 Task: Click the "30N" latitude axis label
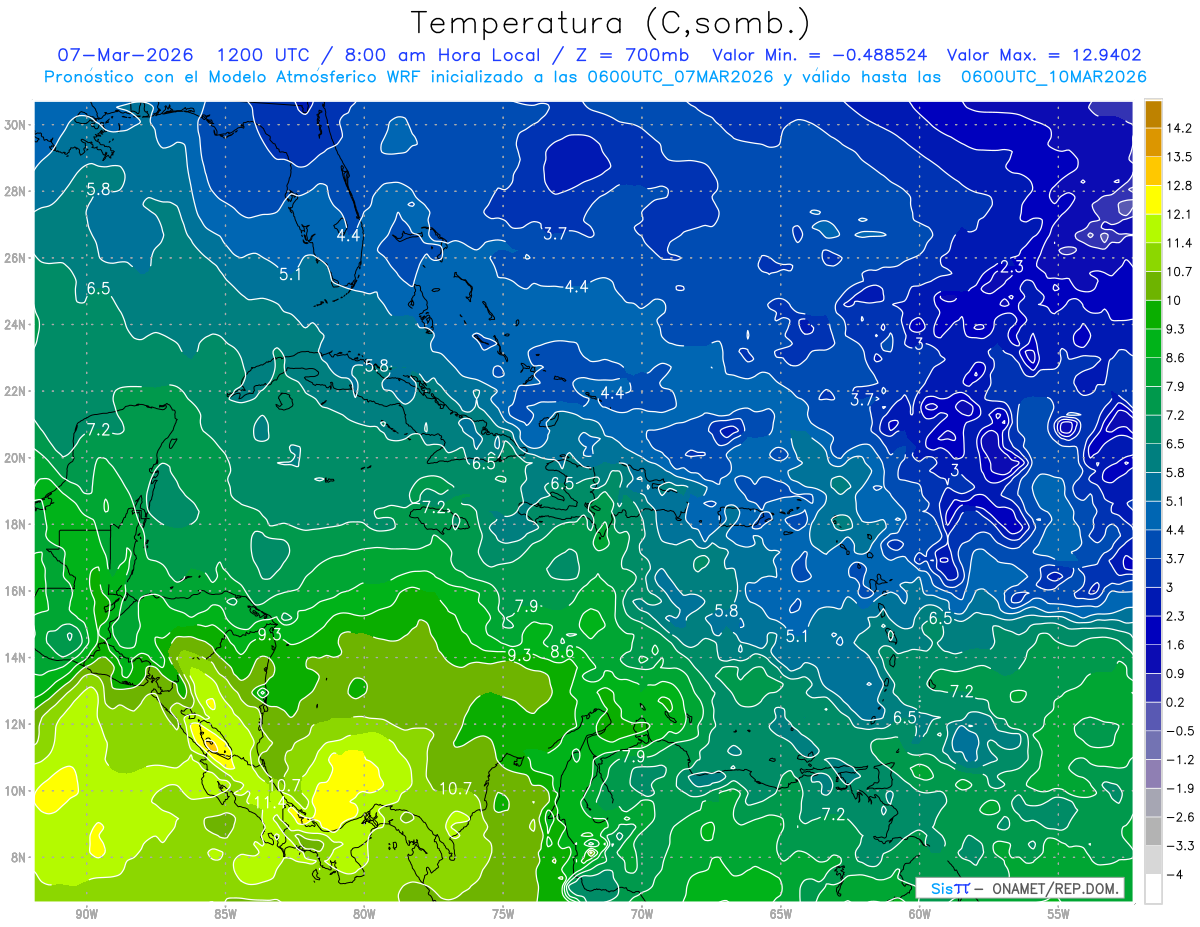[15, 125]
